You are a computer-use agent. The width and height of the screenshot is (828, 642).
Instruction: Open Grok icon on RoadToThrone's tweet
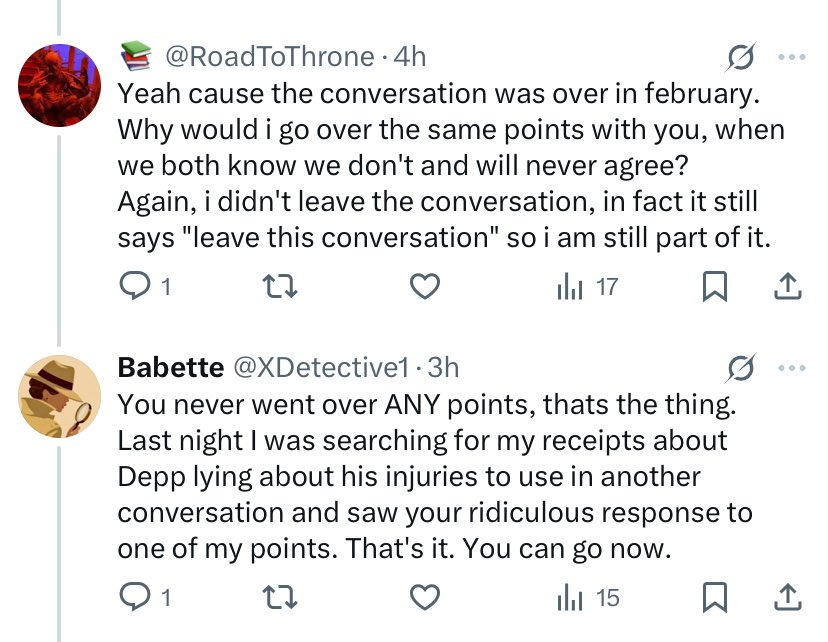(x=741, y=59)
